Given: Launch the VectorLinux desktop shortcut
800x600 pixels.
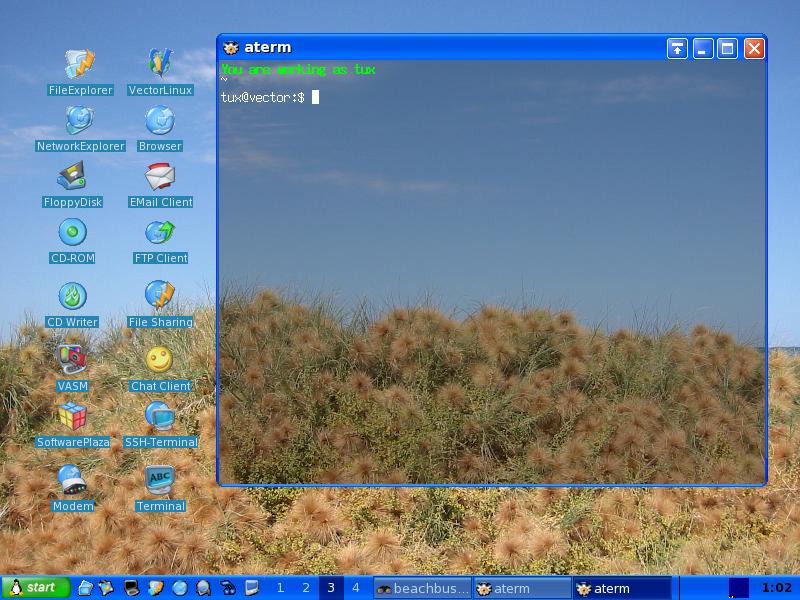Looking at the screenshot, I should [x=160, y=65].
